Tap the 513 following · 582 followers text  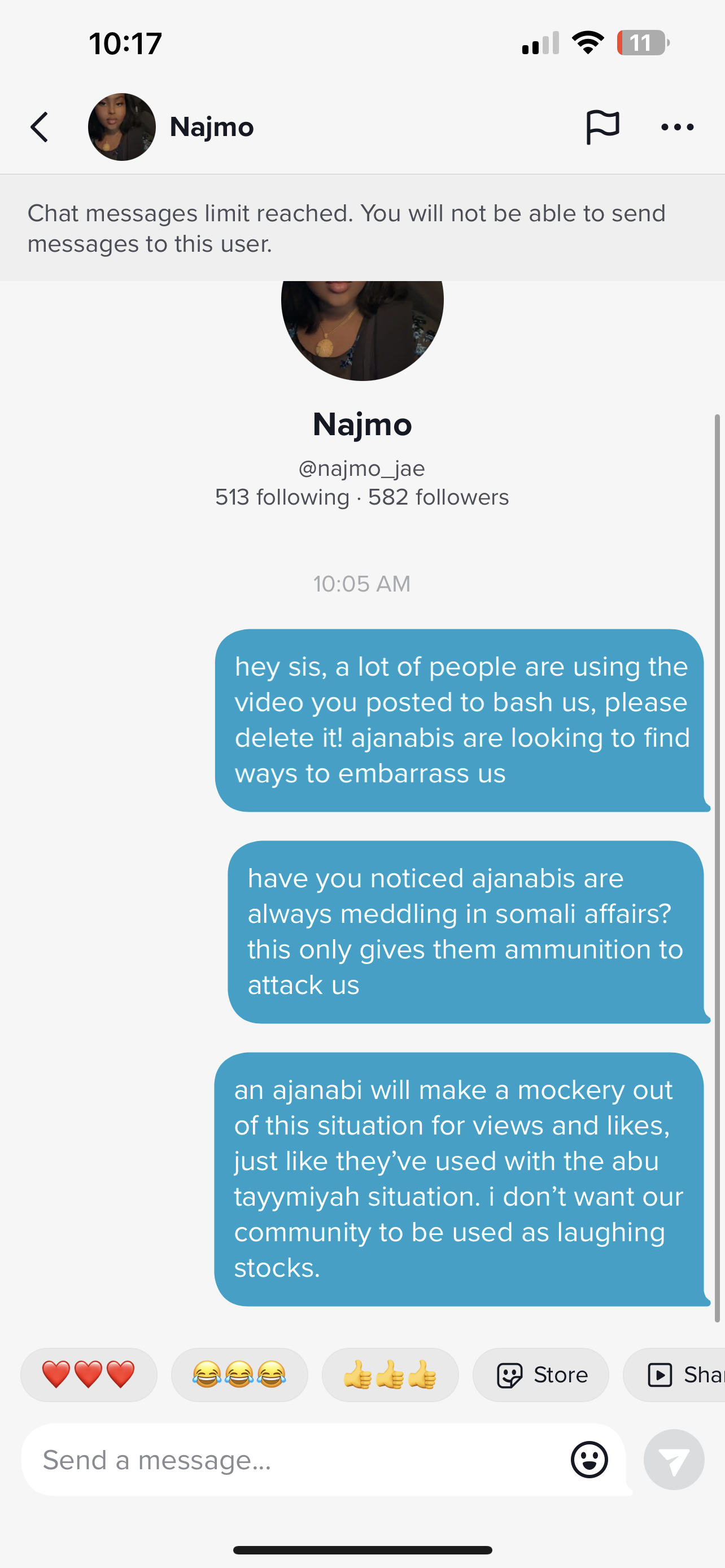click(x=362, y=497)
